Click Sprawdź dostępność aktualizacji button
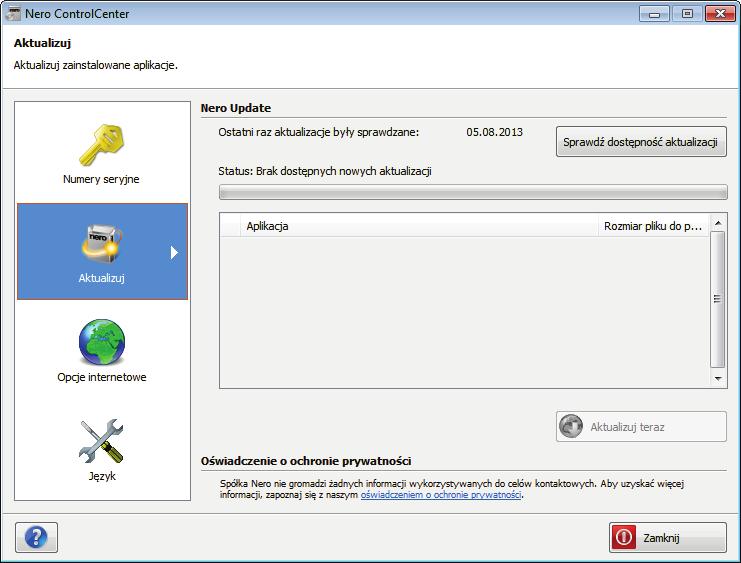Image resolution: width=741 pixels, height=563 pixels. pos(641,141)
